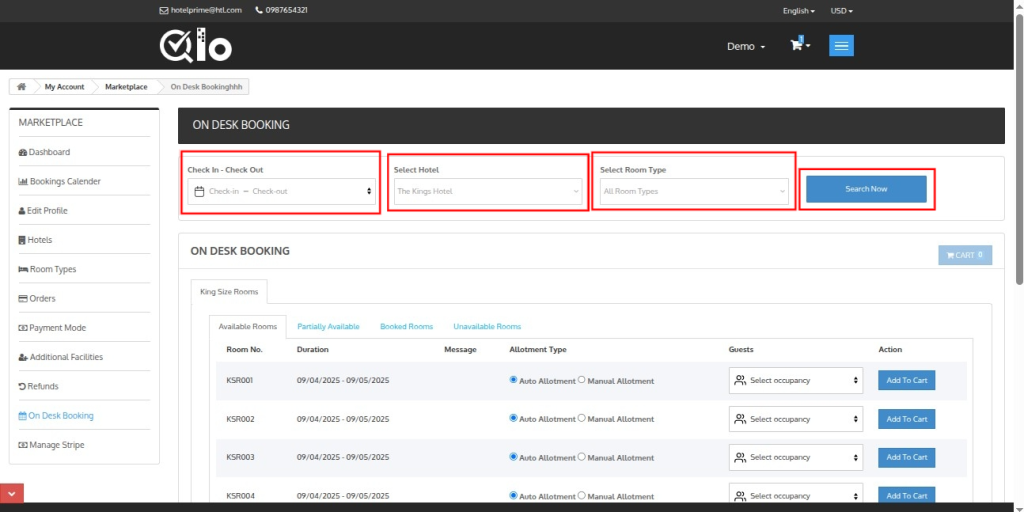The height and width of the screenshot is (512, 1024).
Task: Select Auto Allotment for room KSR001
Action: 513,379
